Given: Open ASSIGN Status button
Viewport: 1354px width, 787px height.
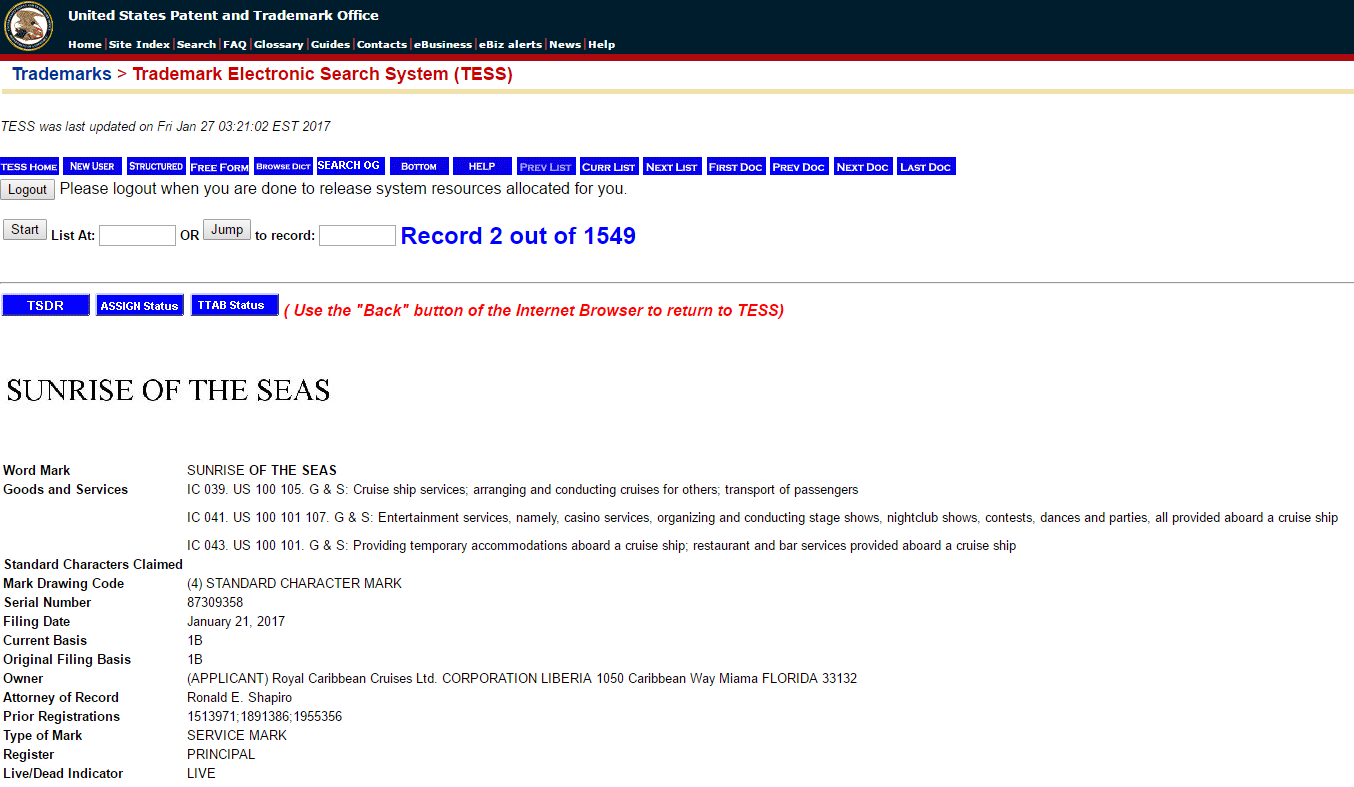Looking at the screenshot, I should [x=140, y=306].
